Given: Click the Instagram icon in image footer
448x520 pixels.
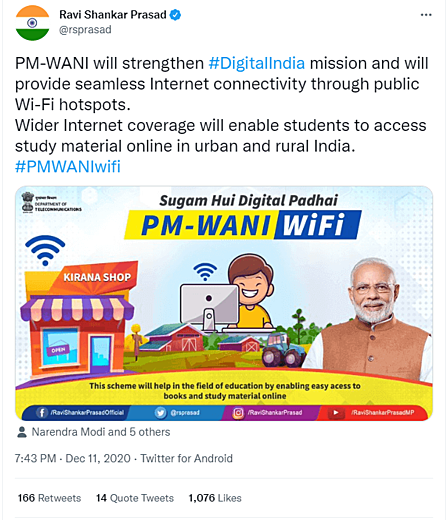Looking at the screenshot, I should [238, 413].
